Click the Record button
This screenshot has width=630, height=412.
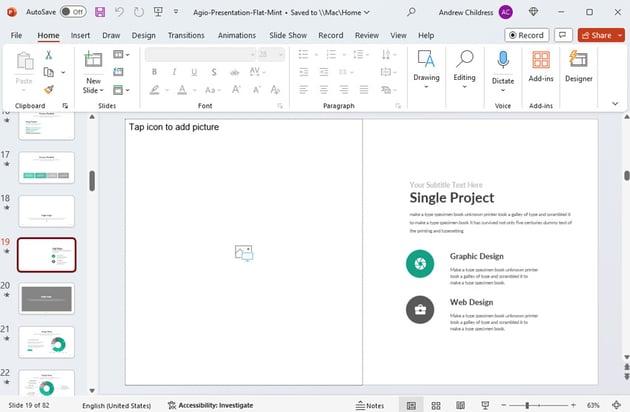point(526,35)
